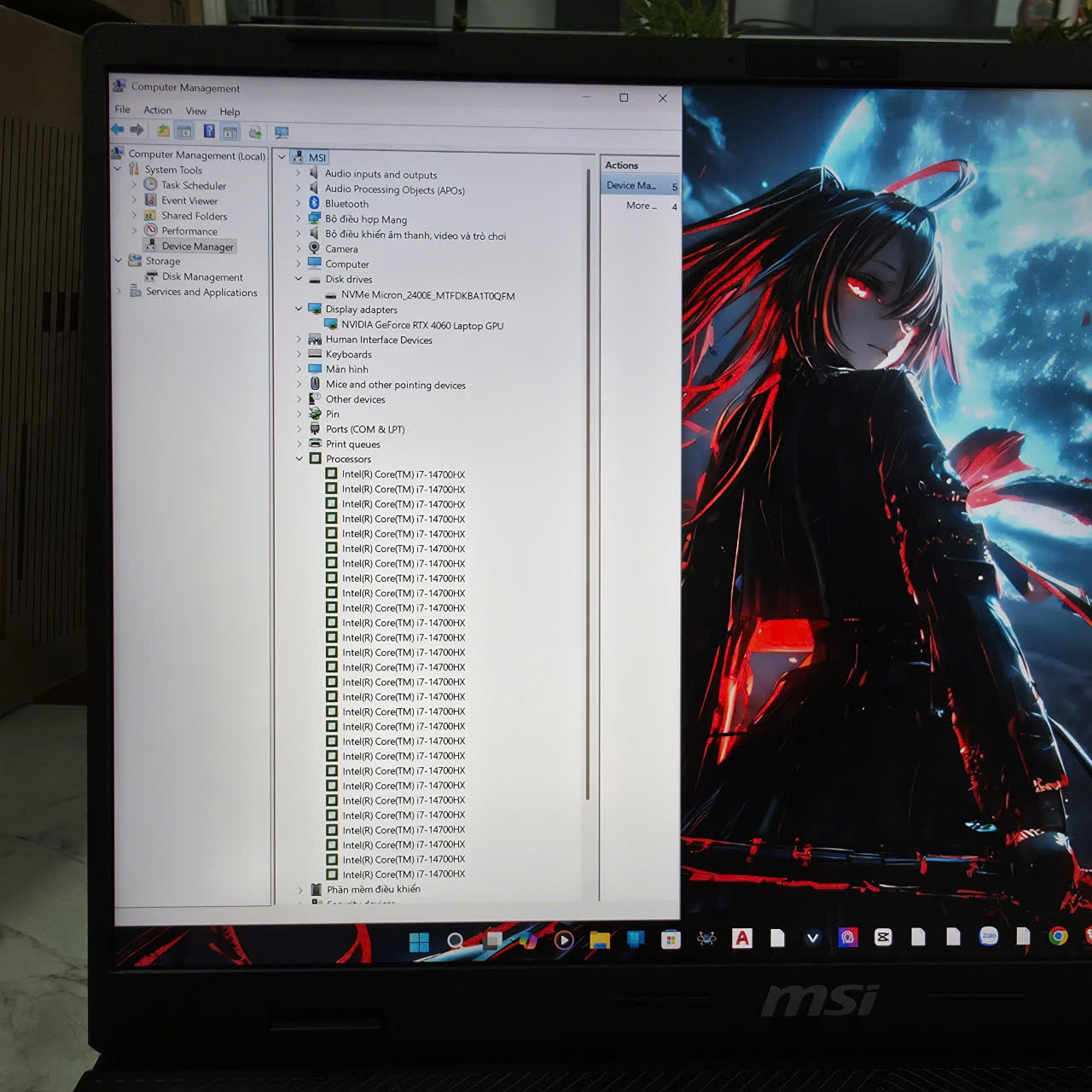Click the Performance gauge icon
This screenshot has height=1092, width=1092.
pyautogui.click(x=150, y=230)
